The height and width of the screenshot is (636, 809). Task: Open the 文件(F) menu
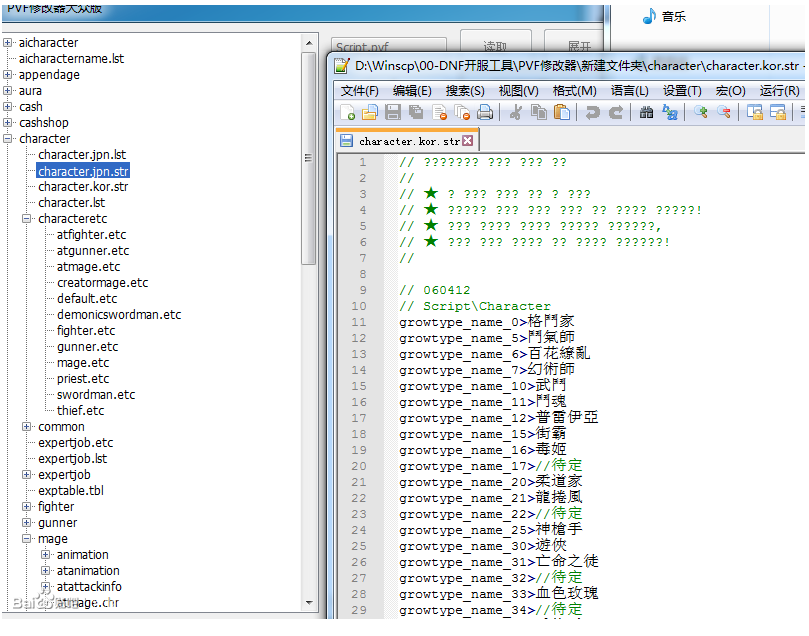tap(360, 91)
